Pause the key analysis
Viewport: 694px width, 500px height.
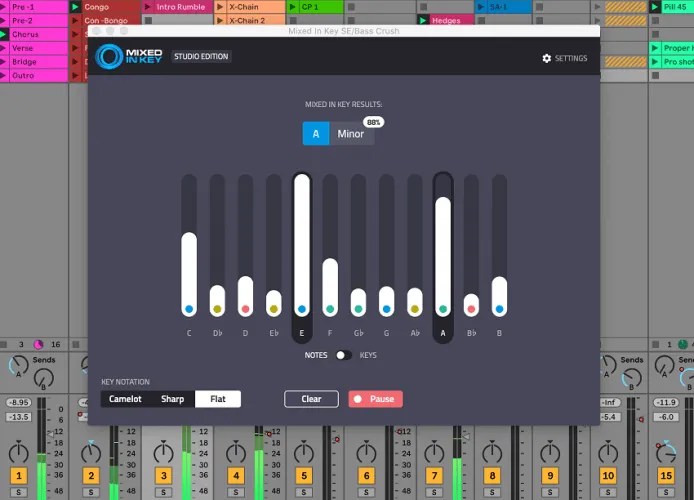[x=375, y=399]
